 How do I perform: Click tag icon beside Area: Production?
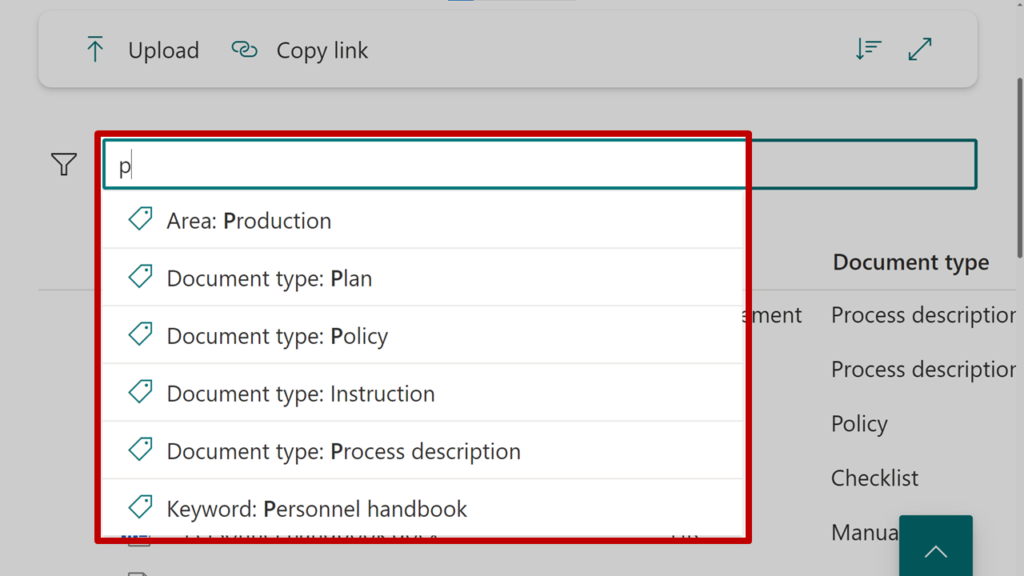(141, 220)
